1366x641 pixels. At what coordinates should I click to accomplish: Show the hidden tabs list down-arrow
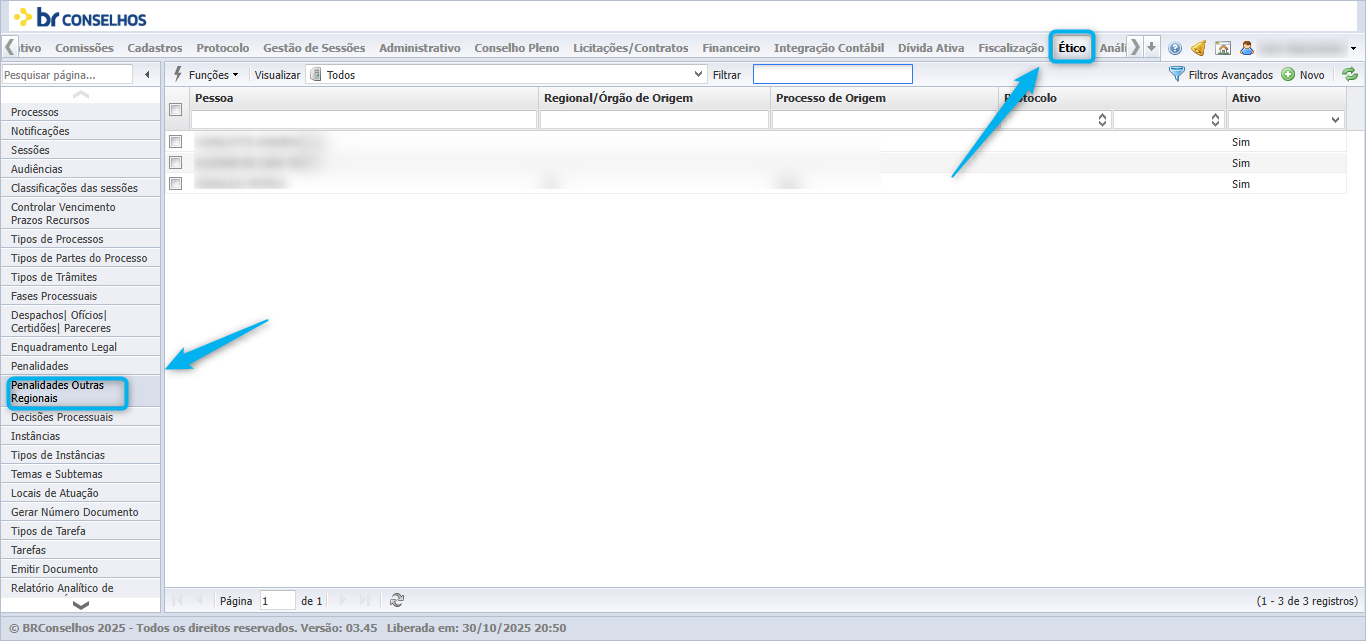[1152, 47]
